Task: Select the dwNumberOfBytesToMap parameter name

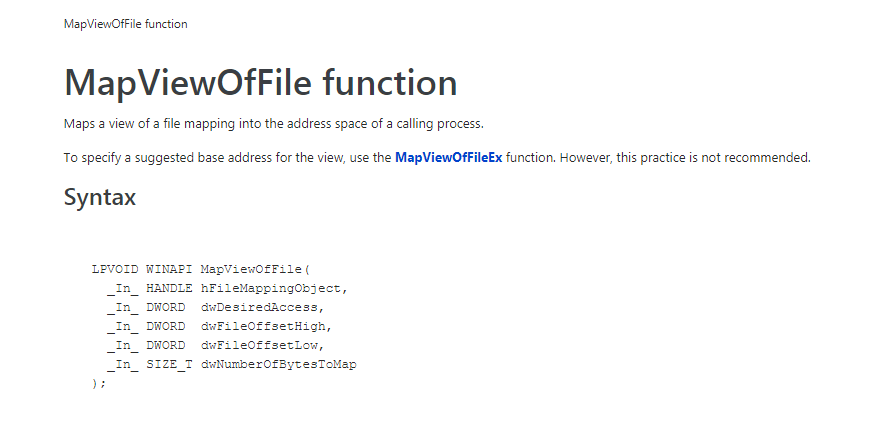Action: pos(278,364)
